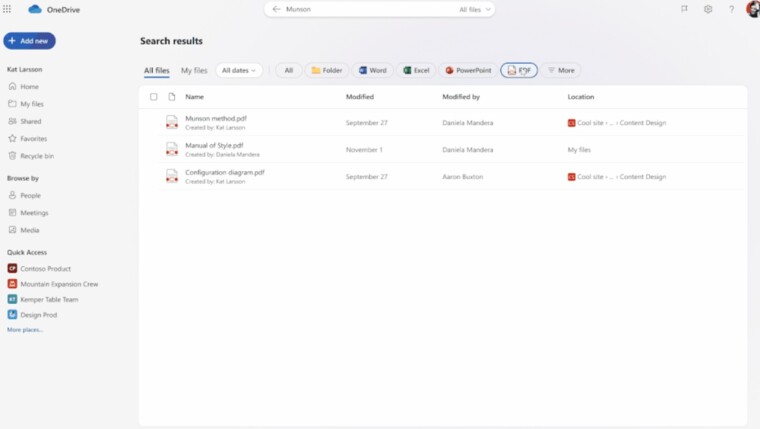Filter results by Excel
Screen dimensions: 760x429
point(416,70)
